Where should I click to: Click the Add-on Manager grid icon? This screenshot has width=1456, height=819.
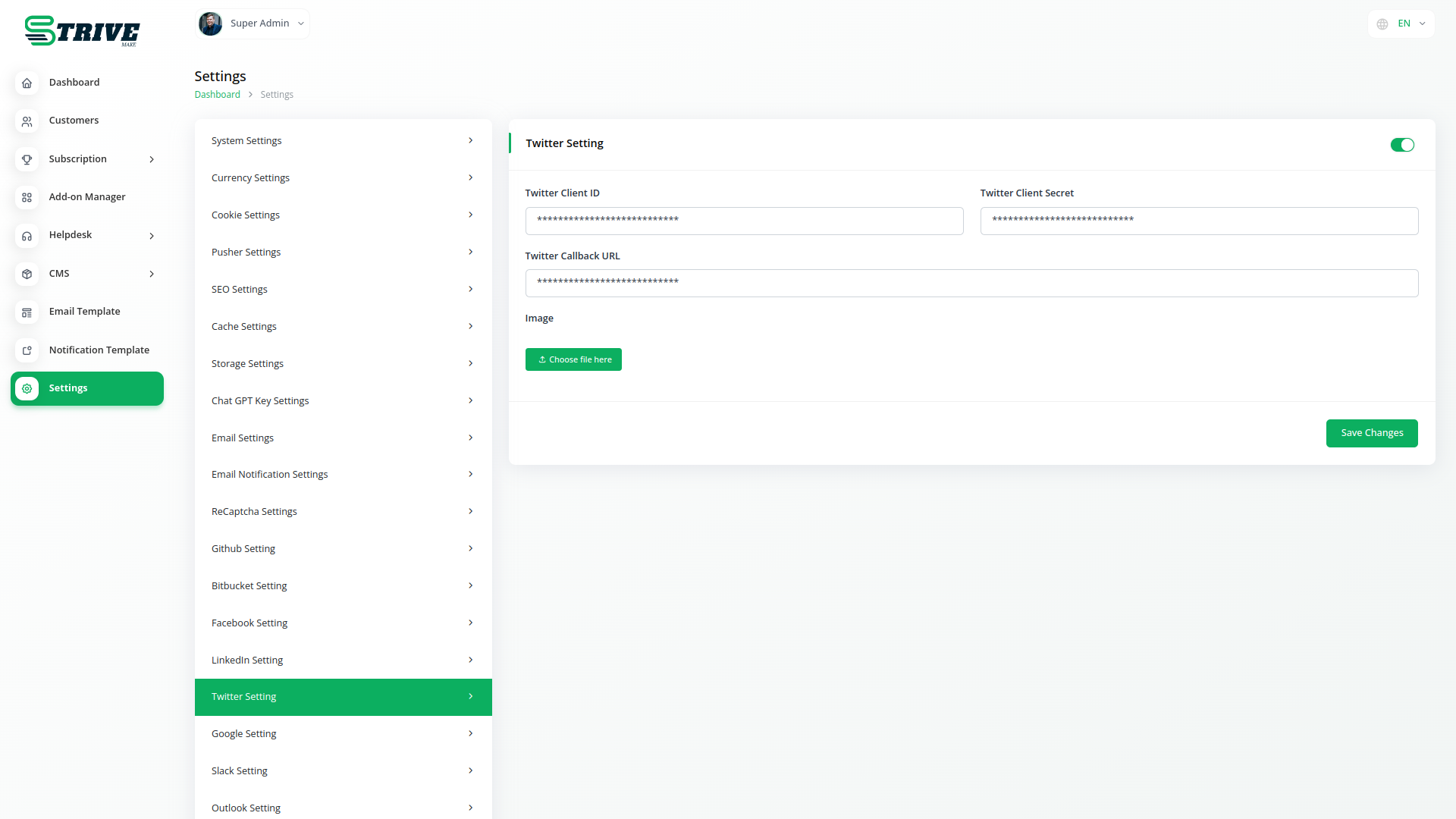(x=27, y=197)
